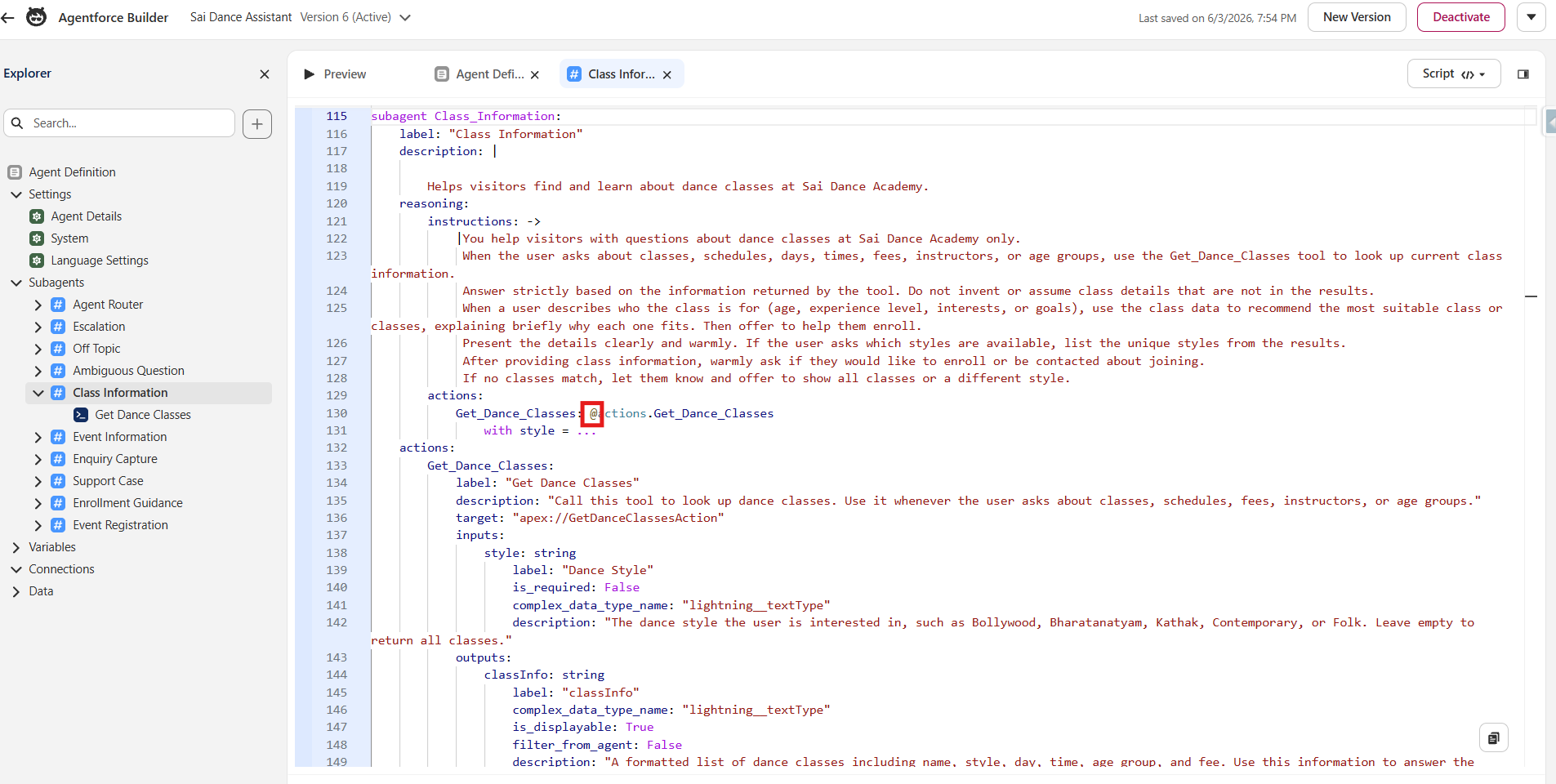The image size is (1556, 784).
Task: Go back with the left arrow icon
Action: point(7,17)
